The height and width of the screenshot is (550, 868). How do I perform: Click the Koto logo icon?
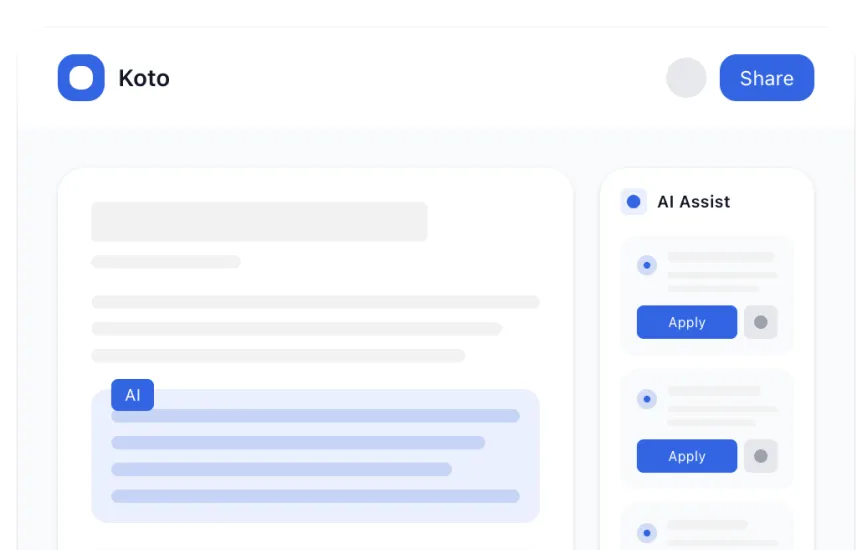[x=81, y=78]
